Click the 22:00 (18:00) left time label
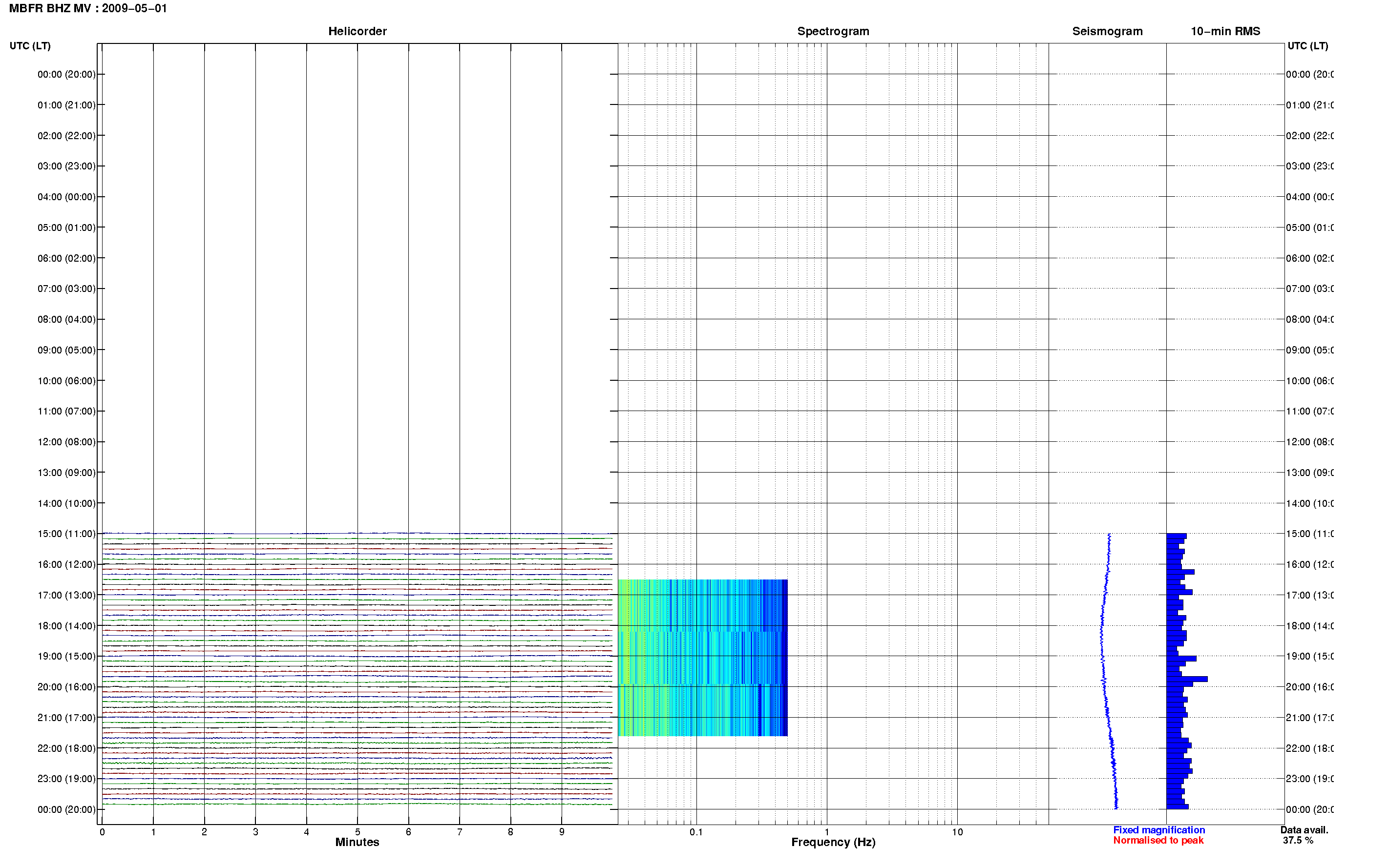Screen dimensions: 1389x868 point(66,748)
